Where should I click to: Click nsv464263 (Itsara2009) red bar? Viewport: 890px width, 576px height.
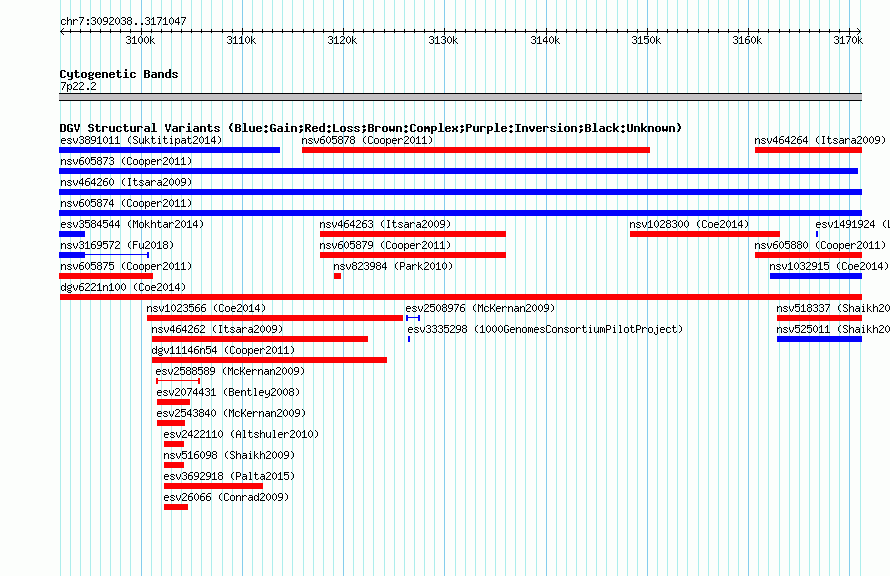click(x=413, y=234)
